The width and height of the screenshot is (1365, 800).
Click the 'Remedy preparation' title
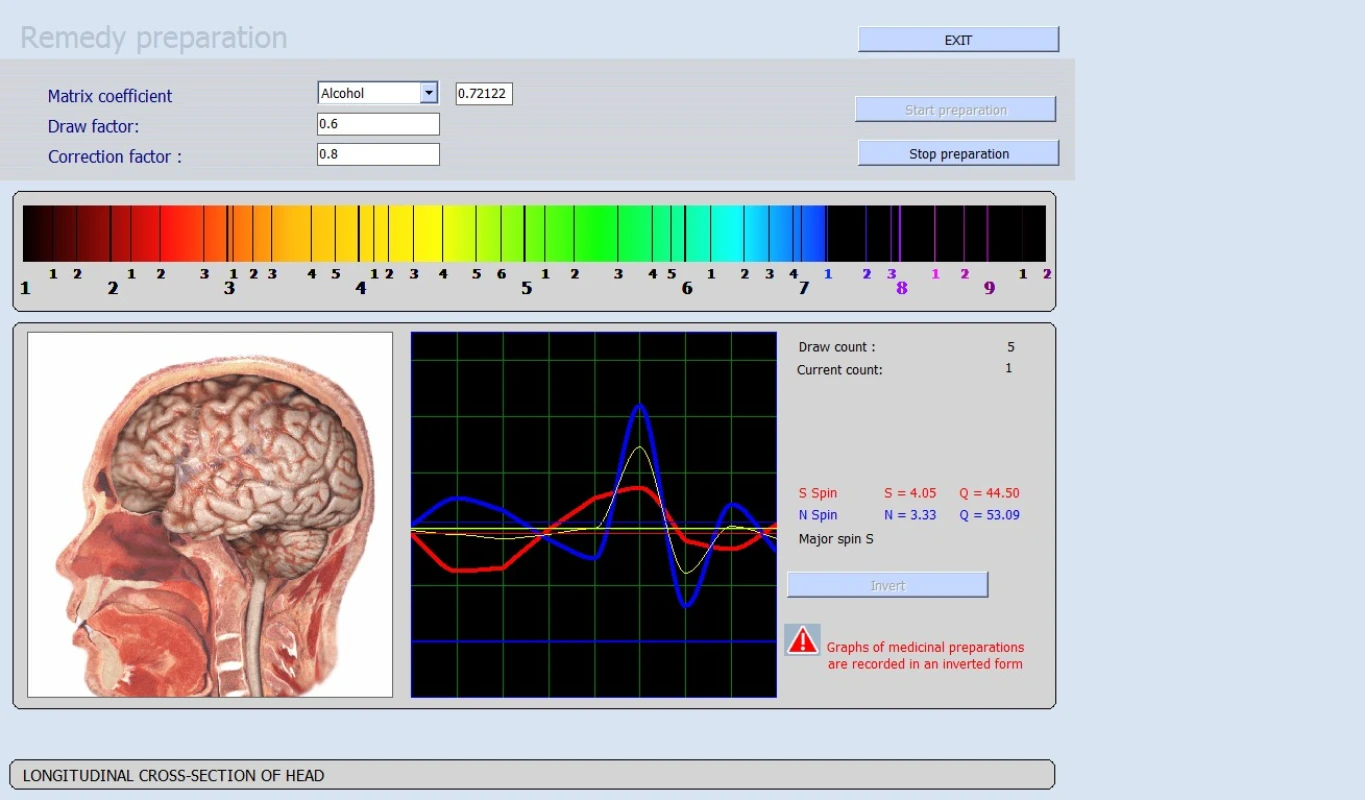pos(153,38)
